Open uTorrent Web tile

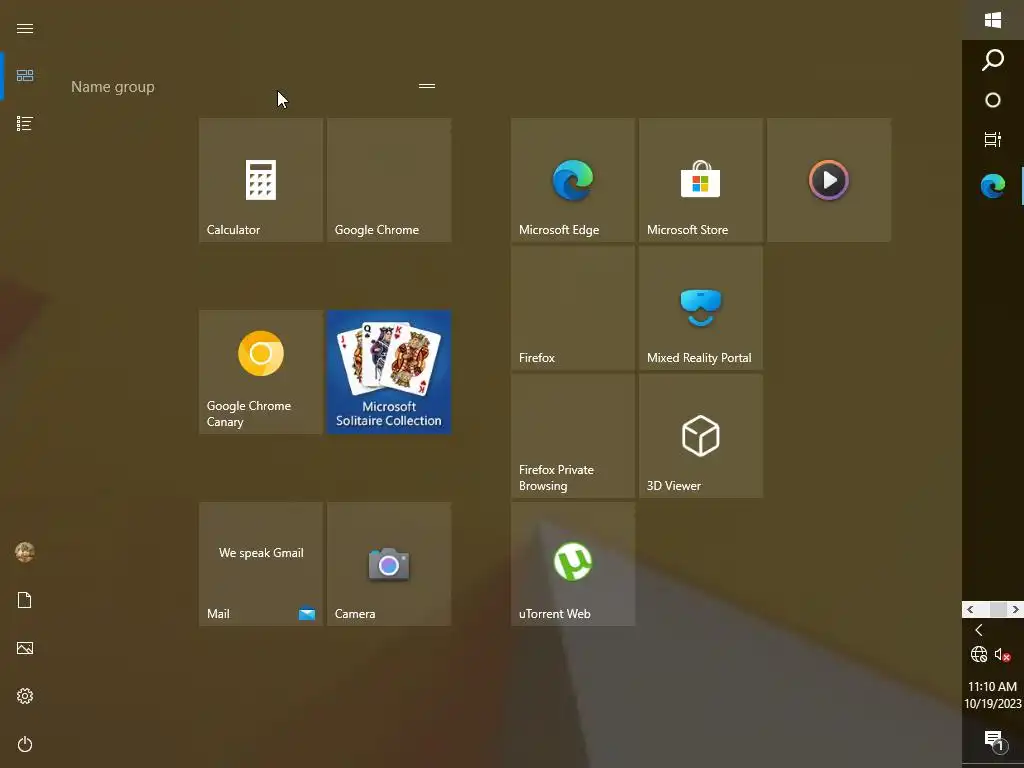coord(573,564)
